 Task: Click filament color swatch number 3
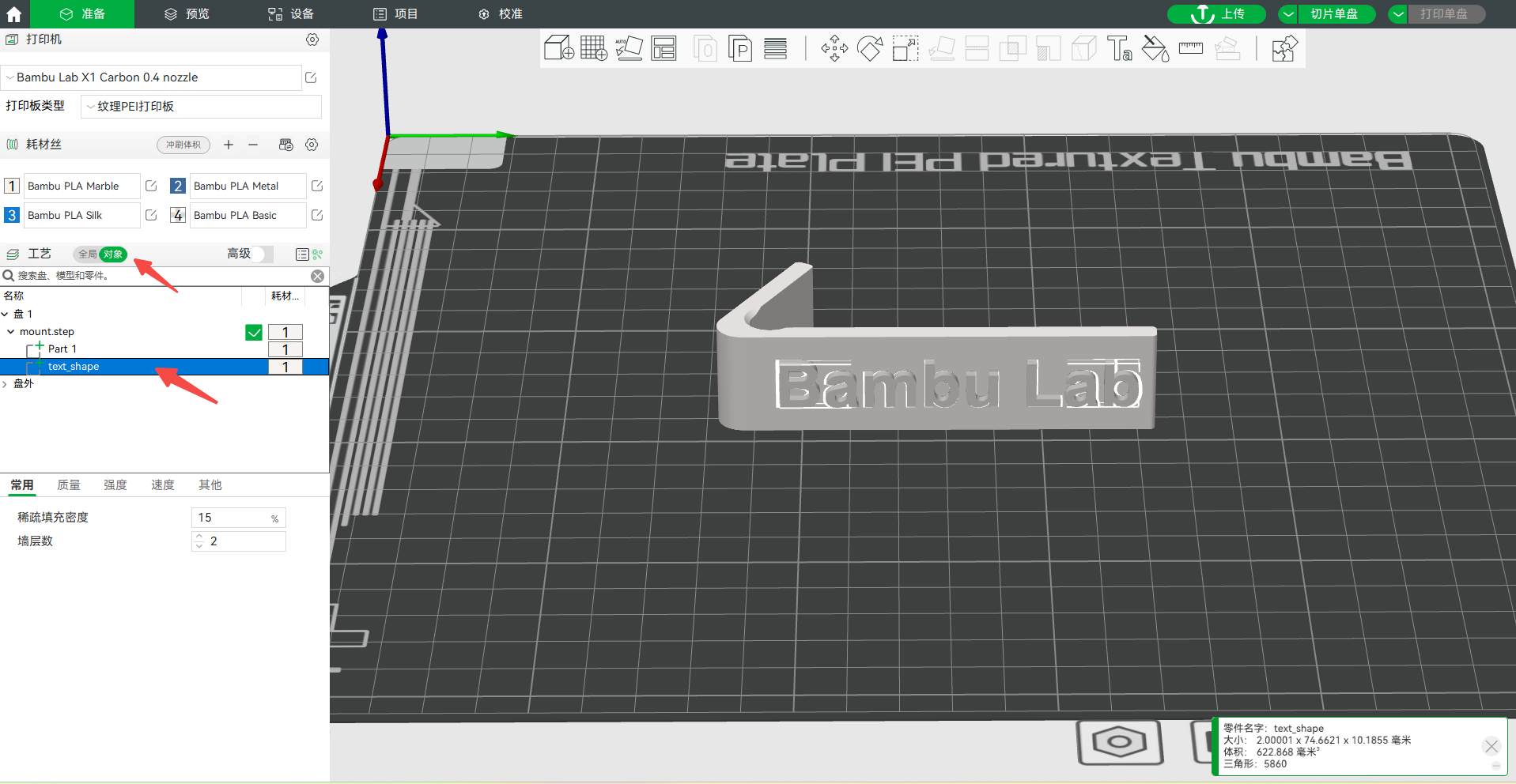tap(12, 215)
